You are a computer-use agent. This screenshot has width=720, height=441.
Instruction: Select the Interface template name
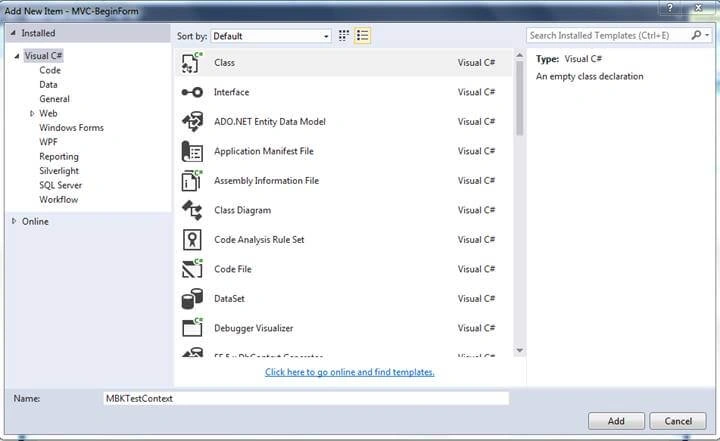coord(231,92)
